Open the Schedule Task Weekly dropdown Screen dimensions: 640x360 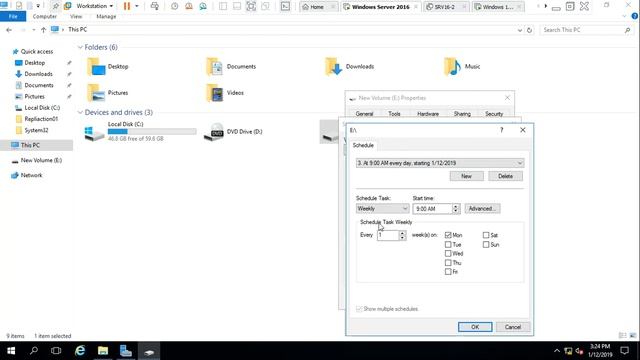(x=382, y=209)
